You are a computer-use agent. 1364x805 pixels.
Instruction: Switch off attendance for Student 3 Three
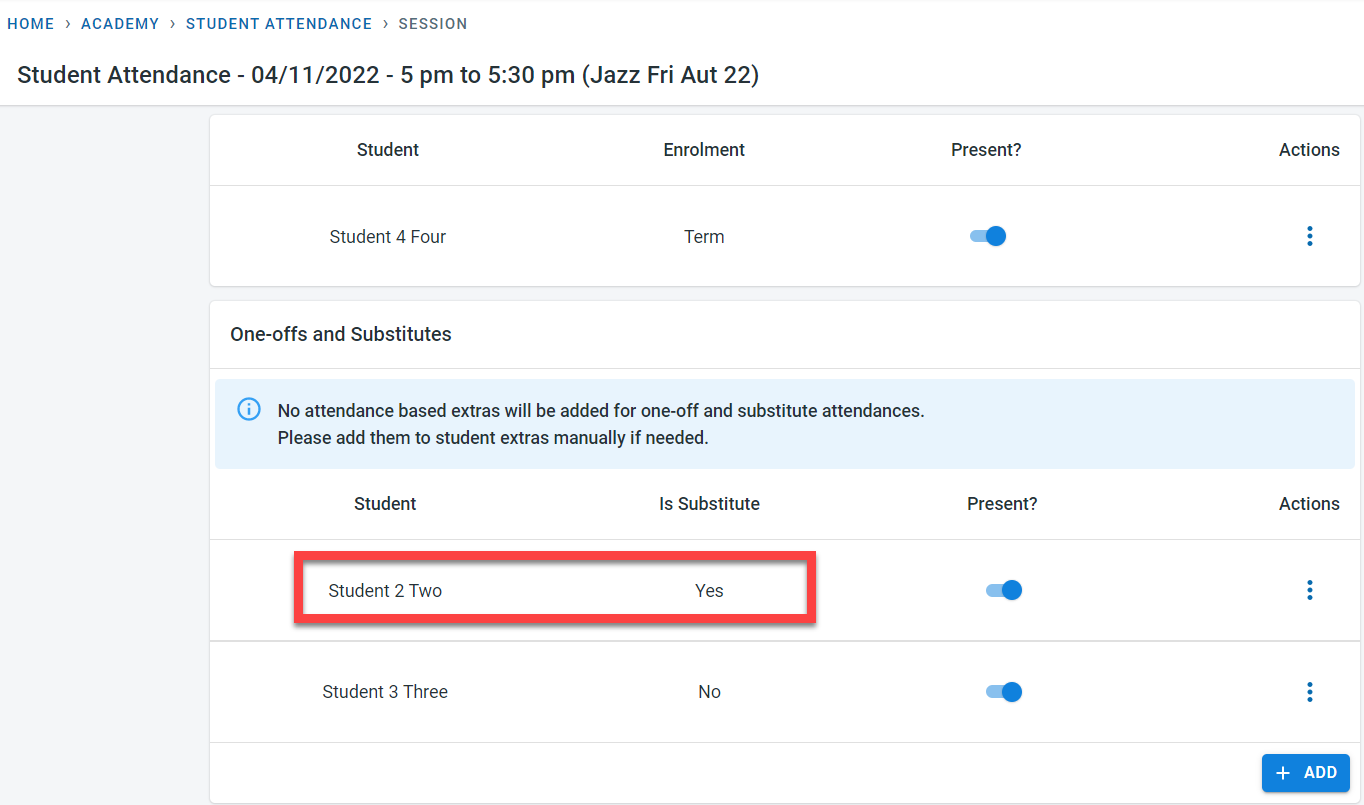[x=1004, y=692]
